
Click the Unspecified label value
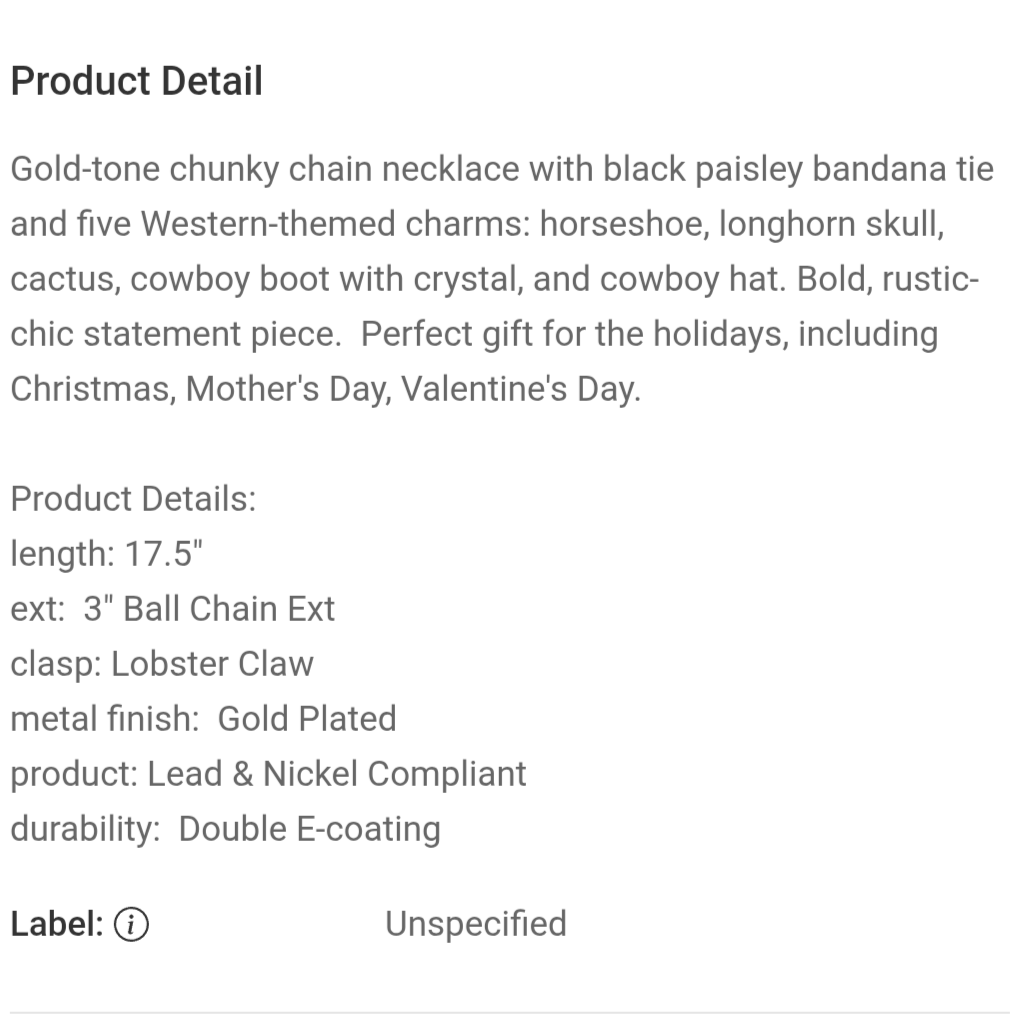(x=475, y=924)
